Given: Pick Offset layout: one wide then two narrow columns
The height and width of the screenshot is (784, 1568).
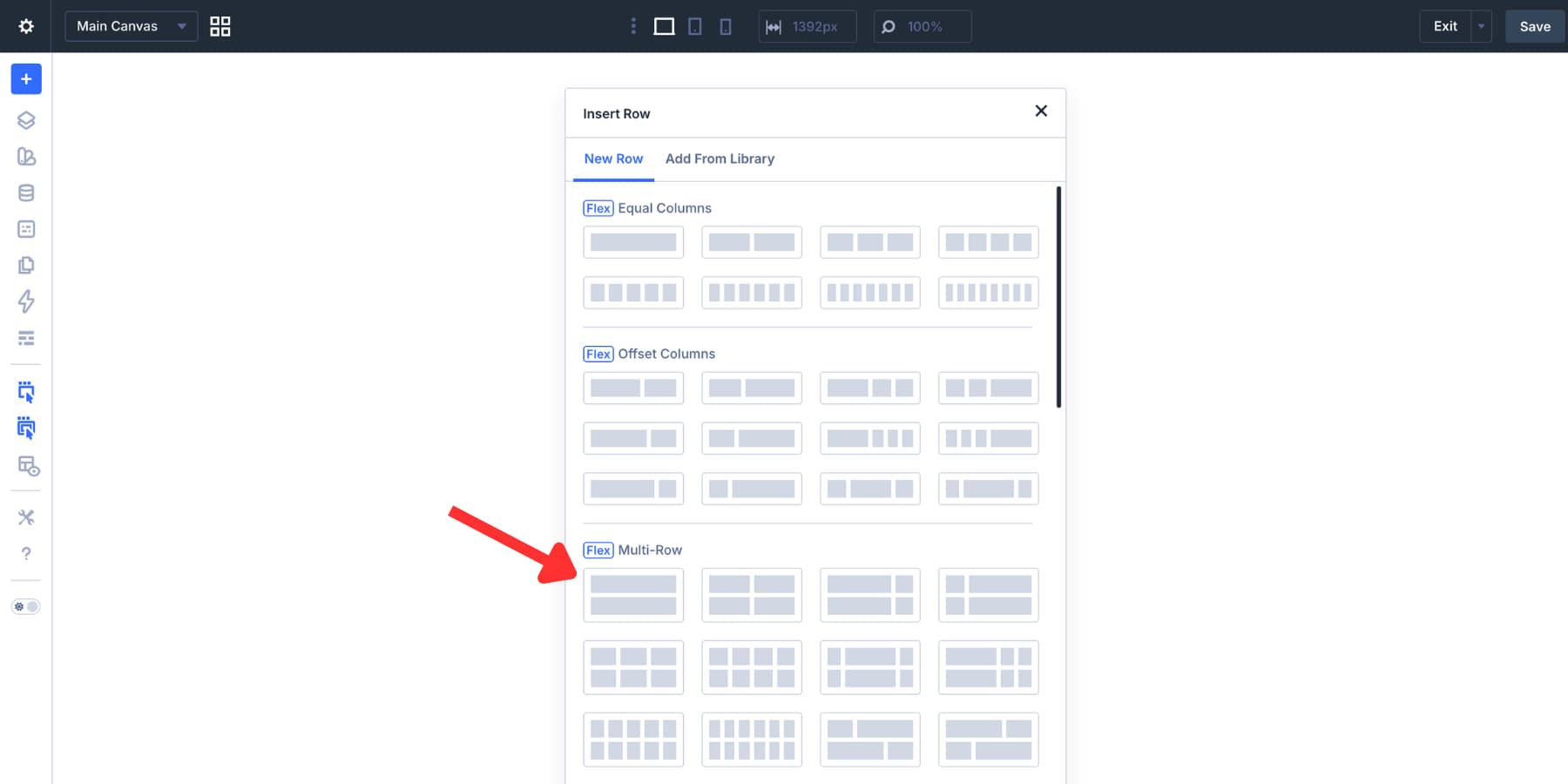Looking at the screenshot, I should click(x=870, y=388).
